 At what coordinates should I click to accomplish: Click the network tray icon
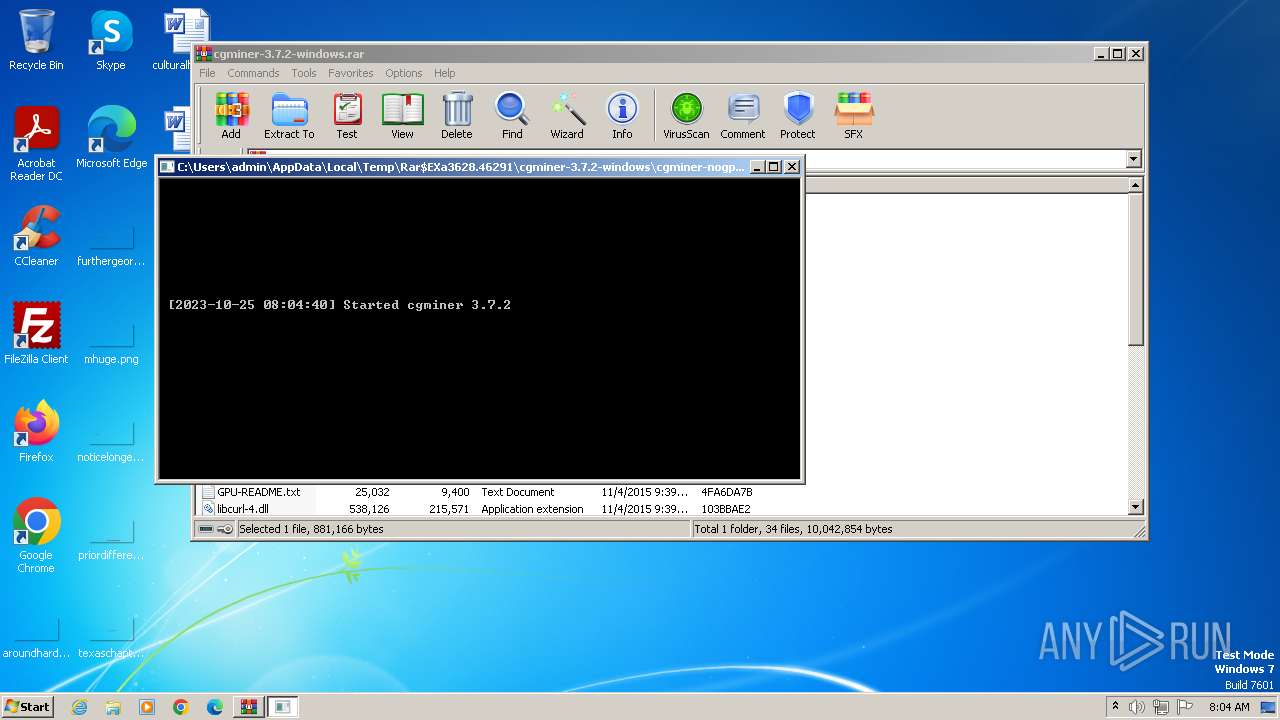1160,707
